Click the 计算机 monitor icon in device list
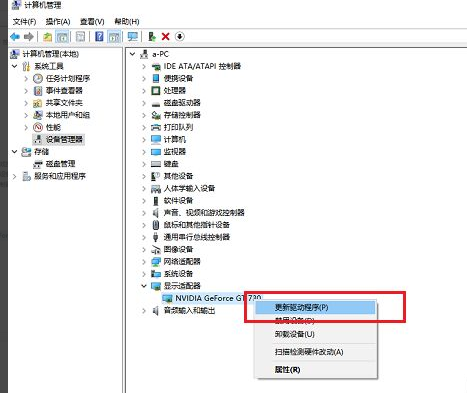 tap(156, 139)
